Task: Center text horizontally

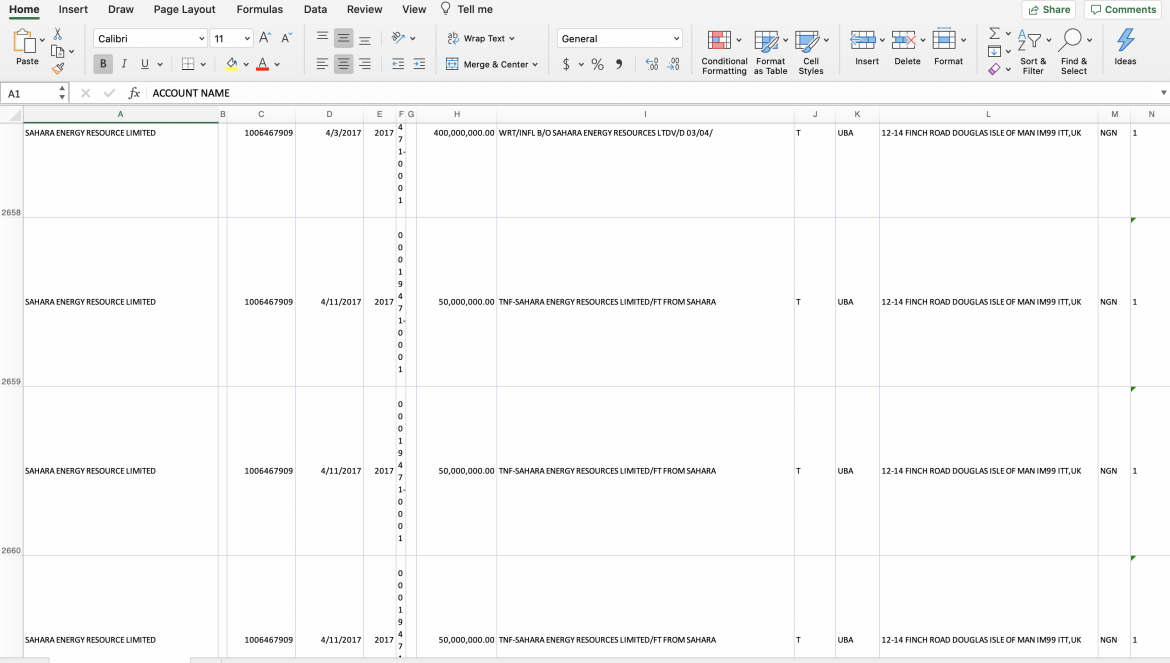Action: coord(343,64)
